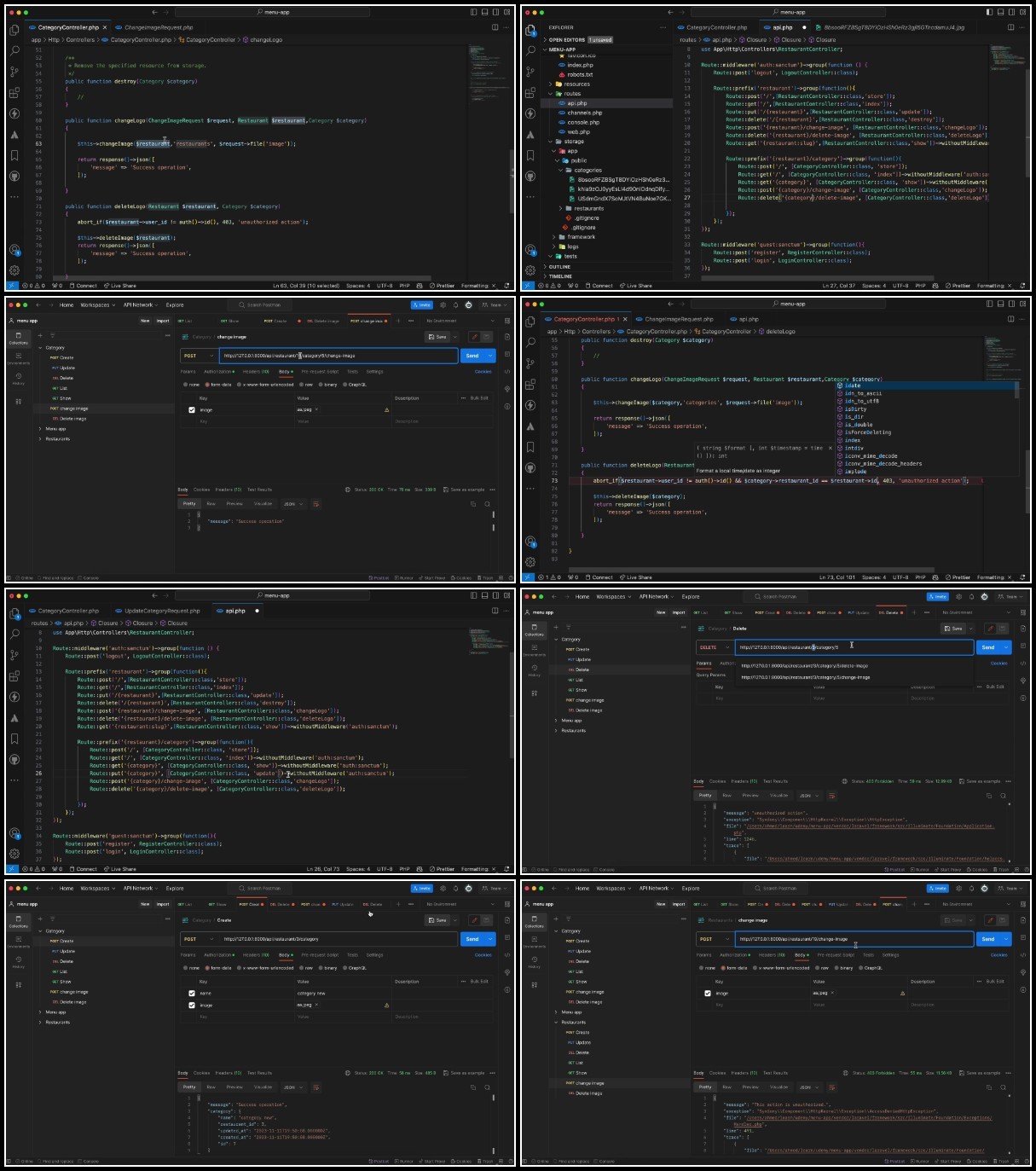1036x1171 pixels.
Task: Select none body radio in Postman Category change image window
Action: [186, 385]
